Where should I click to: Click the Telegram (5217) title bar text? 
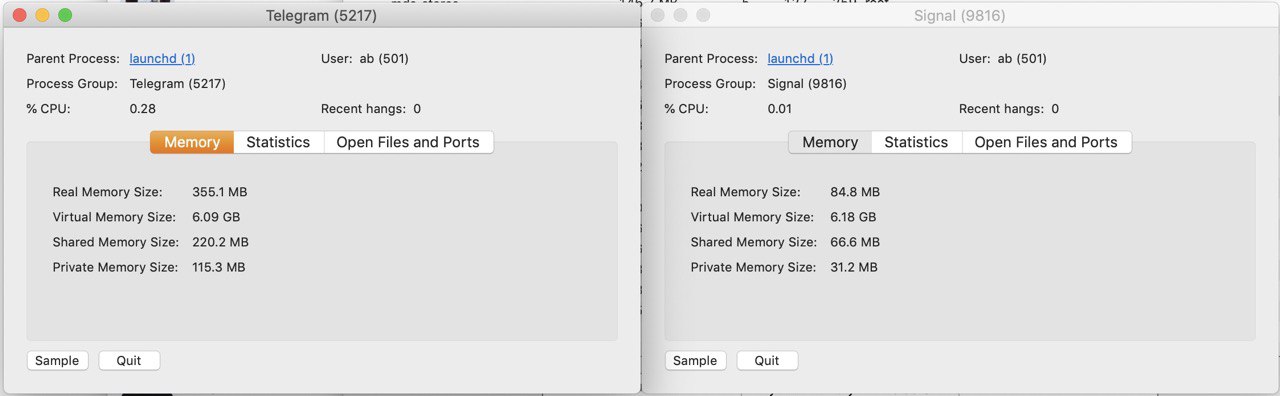pyautogui.click(x=321, y=16)
